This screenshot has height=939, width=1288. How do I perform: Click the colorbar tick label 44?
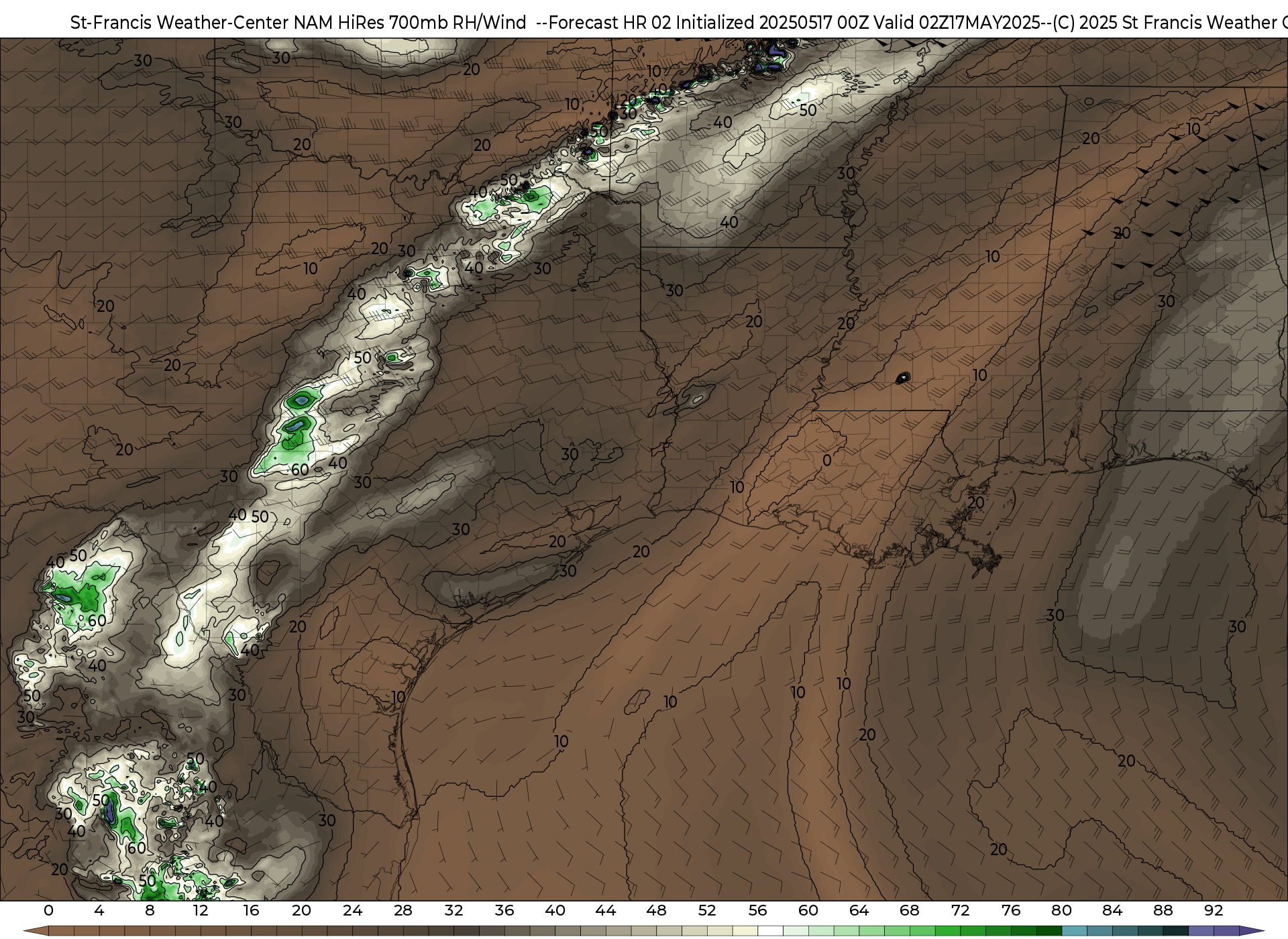click(606, 910)
